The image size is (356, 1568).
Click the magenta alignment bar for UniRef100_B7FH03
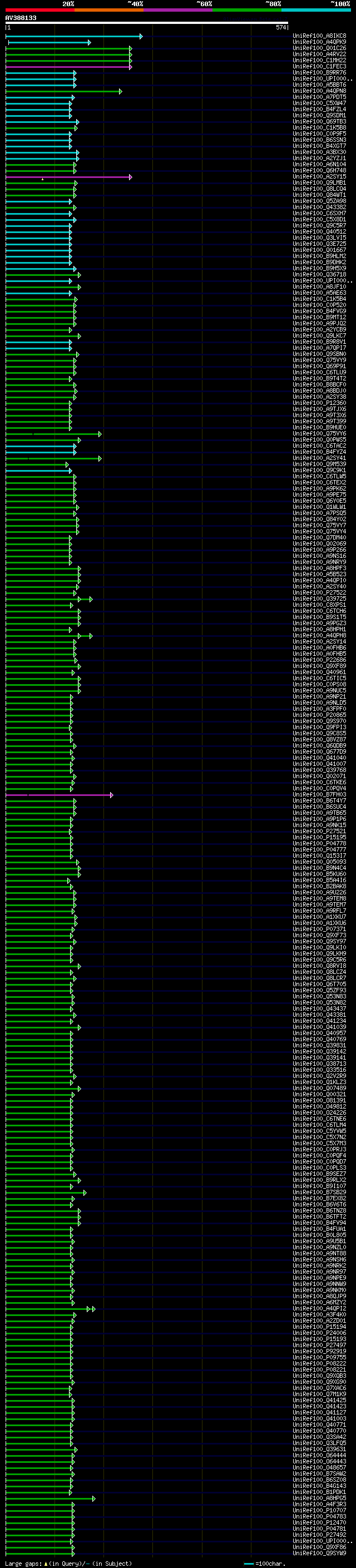[x=59, y=795]
